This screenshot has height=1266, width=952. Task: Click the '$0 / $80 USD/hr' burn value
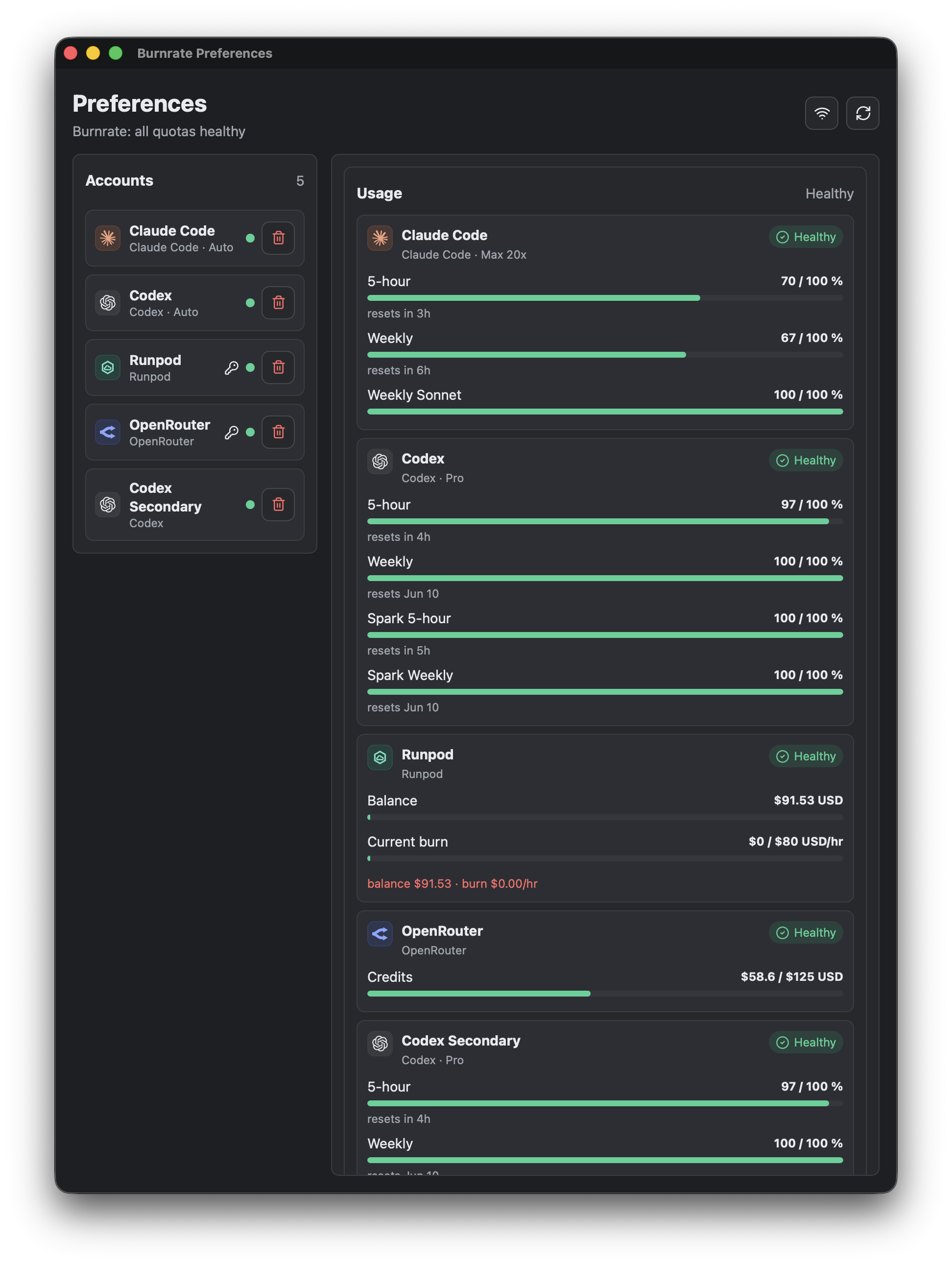point(796,842)
